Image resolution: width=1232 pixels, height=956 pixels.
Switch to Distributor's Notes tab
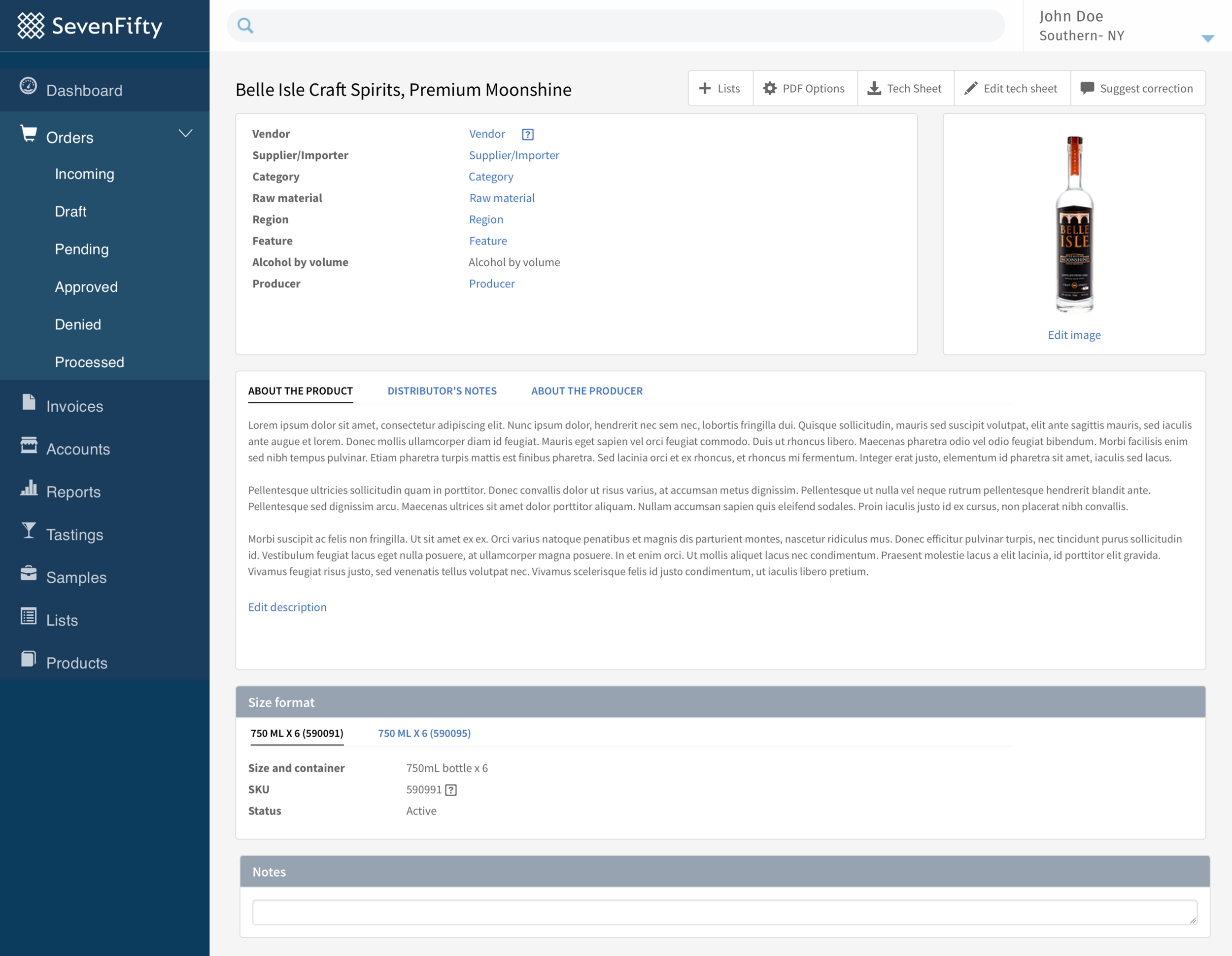442,391
